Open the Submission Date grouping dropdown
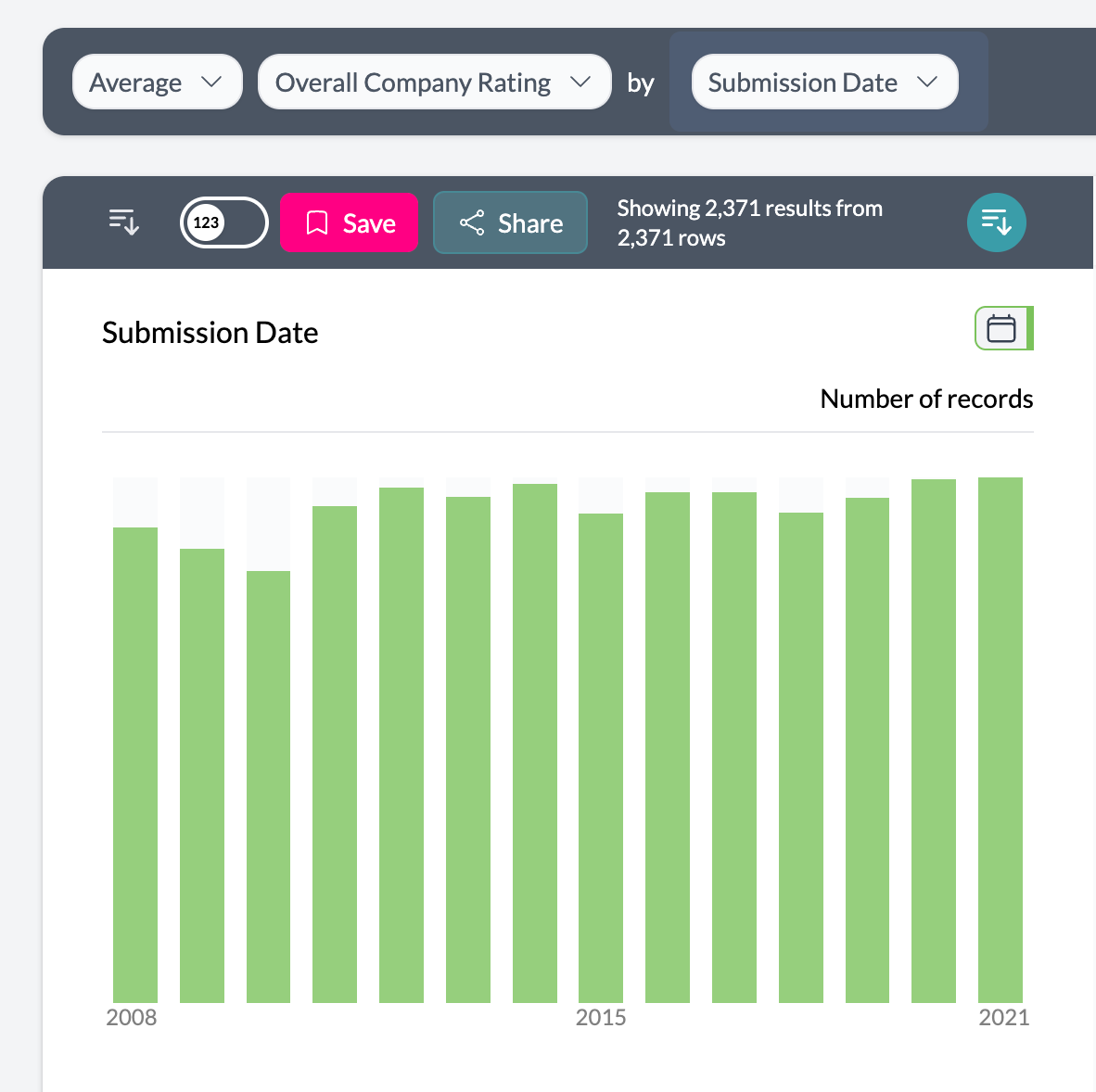 [x=824, y=83]
